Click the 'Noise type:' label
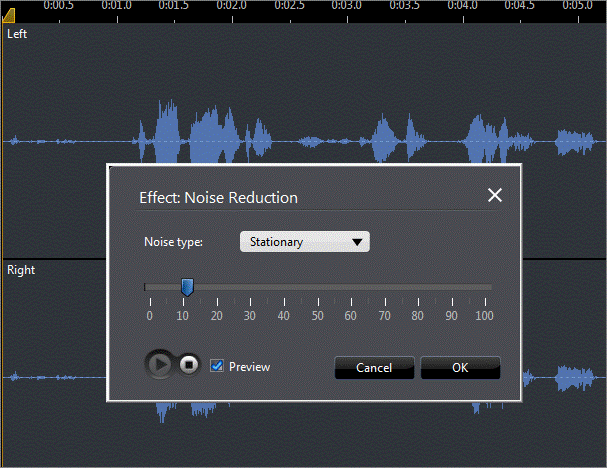Viewport: 607px width, 468px height. [173, 242]
